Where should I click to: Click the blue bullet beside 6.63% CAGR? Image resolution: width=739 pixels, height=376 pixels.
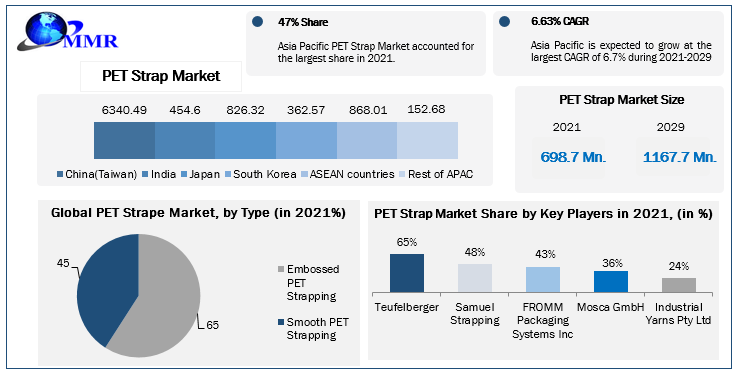(504, 22)
